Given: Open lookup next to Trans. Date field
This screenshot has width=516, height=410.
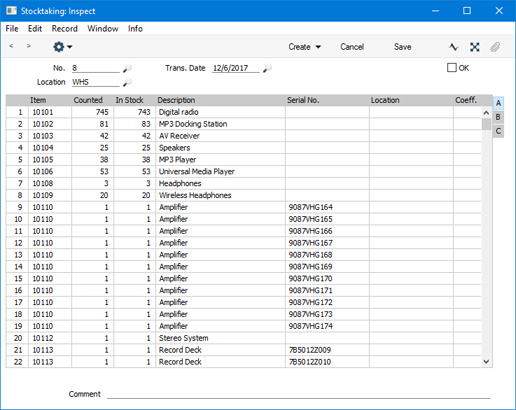Looking at the screenshot, I should point(267,68).
